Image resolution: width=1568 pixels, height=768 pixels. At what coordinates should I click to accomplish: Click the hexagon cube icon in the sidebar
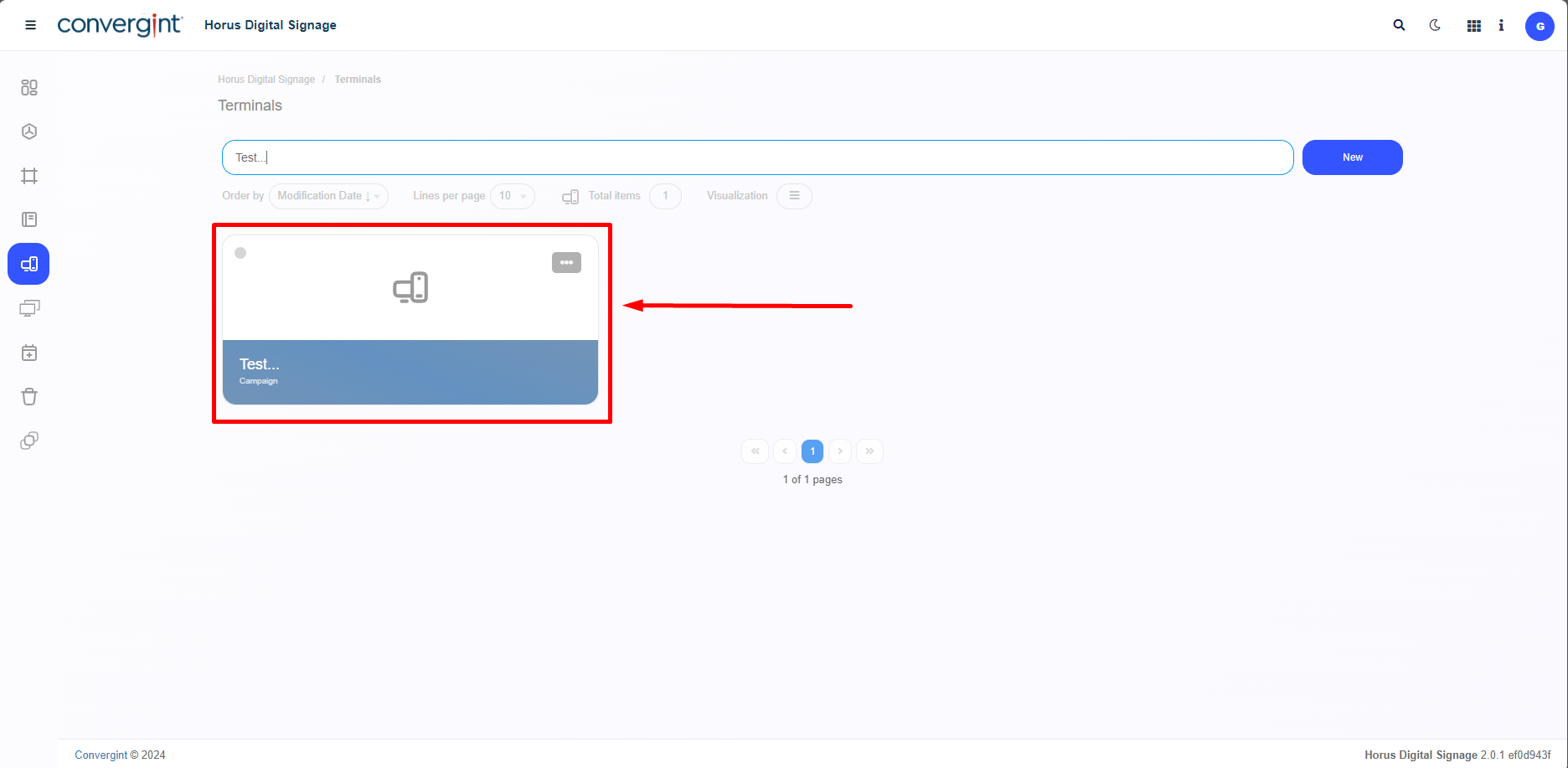click(29, 131)
